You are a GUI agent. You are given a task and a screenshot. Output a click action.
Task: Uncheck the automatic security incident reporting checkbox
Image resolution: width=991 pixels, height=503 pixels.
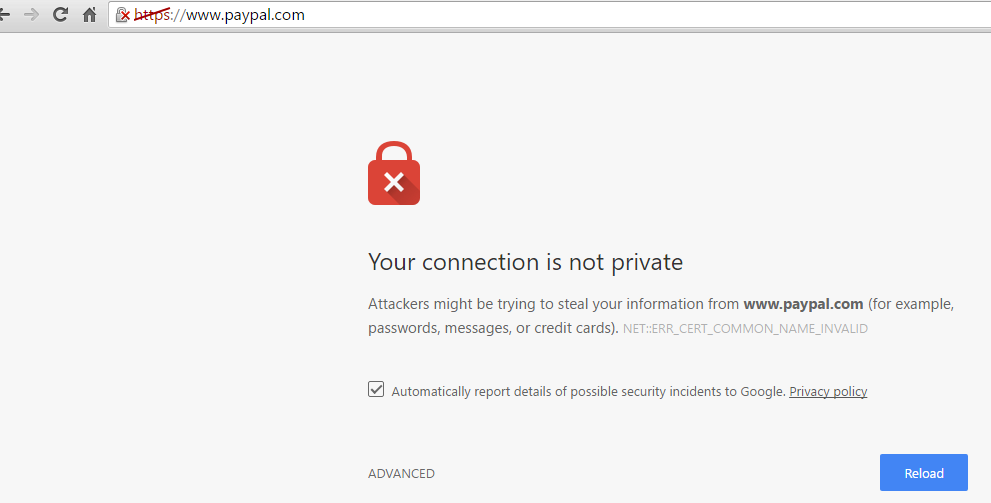pyautogui.click(x=376, y=389)
